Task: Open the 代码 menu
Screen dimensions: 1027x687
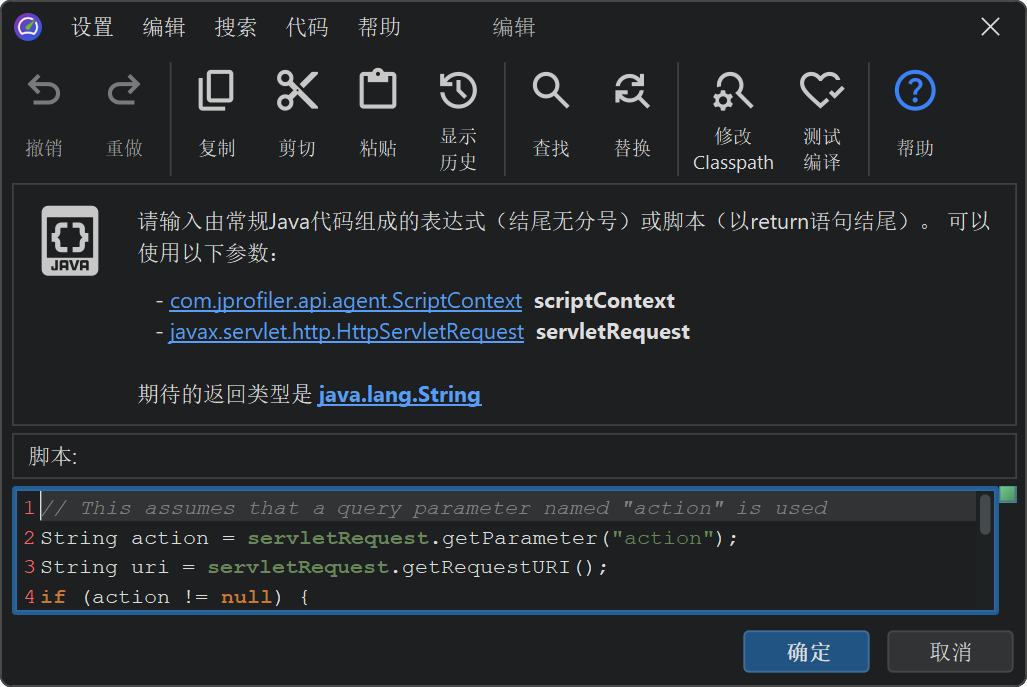Action: click(x=307, y=27)
